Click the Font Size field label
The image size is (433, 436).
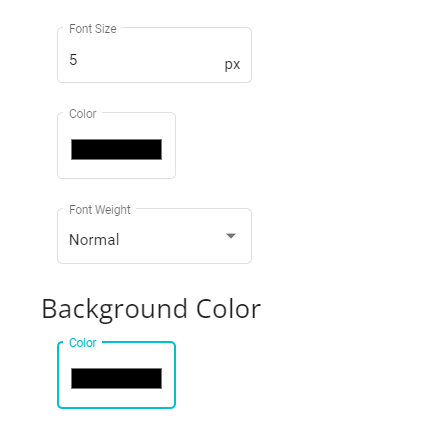(93, 29)
